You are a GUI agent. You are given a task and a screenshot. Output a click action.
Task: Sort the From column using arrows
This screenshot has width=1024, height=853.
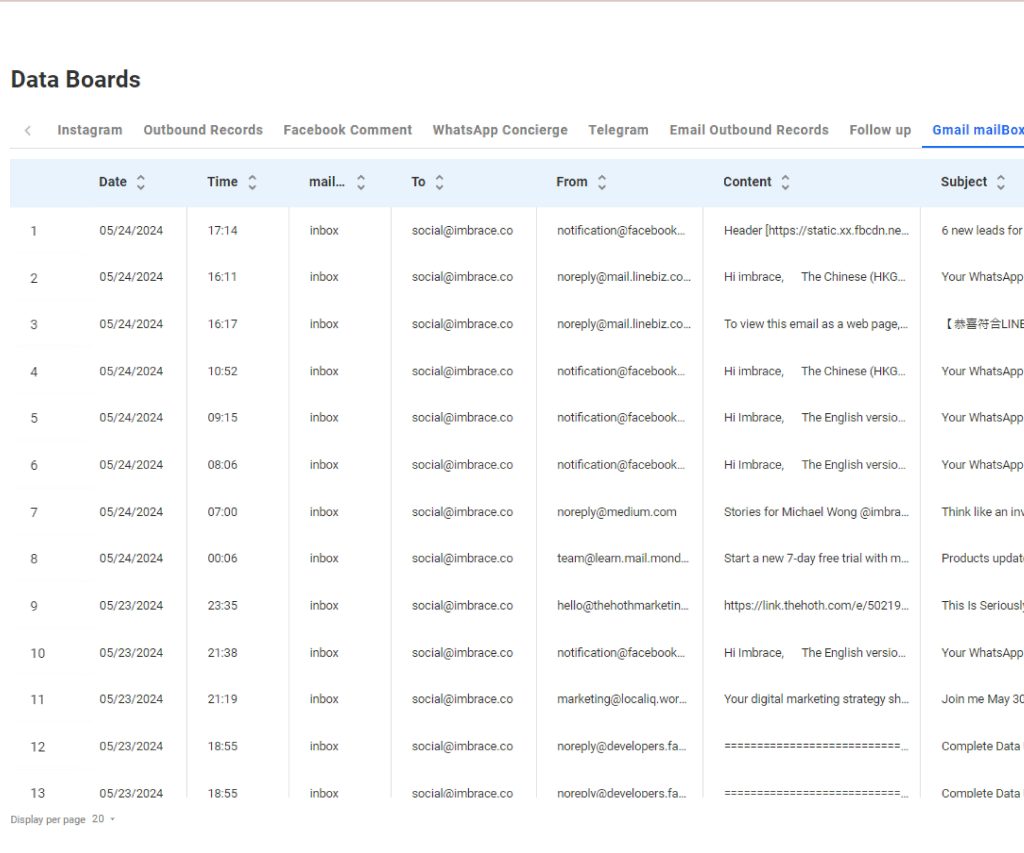(602, 182)
